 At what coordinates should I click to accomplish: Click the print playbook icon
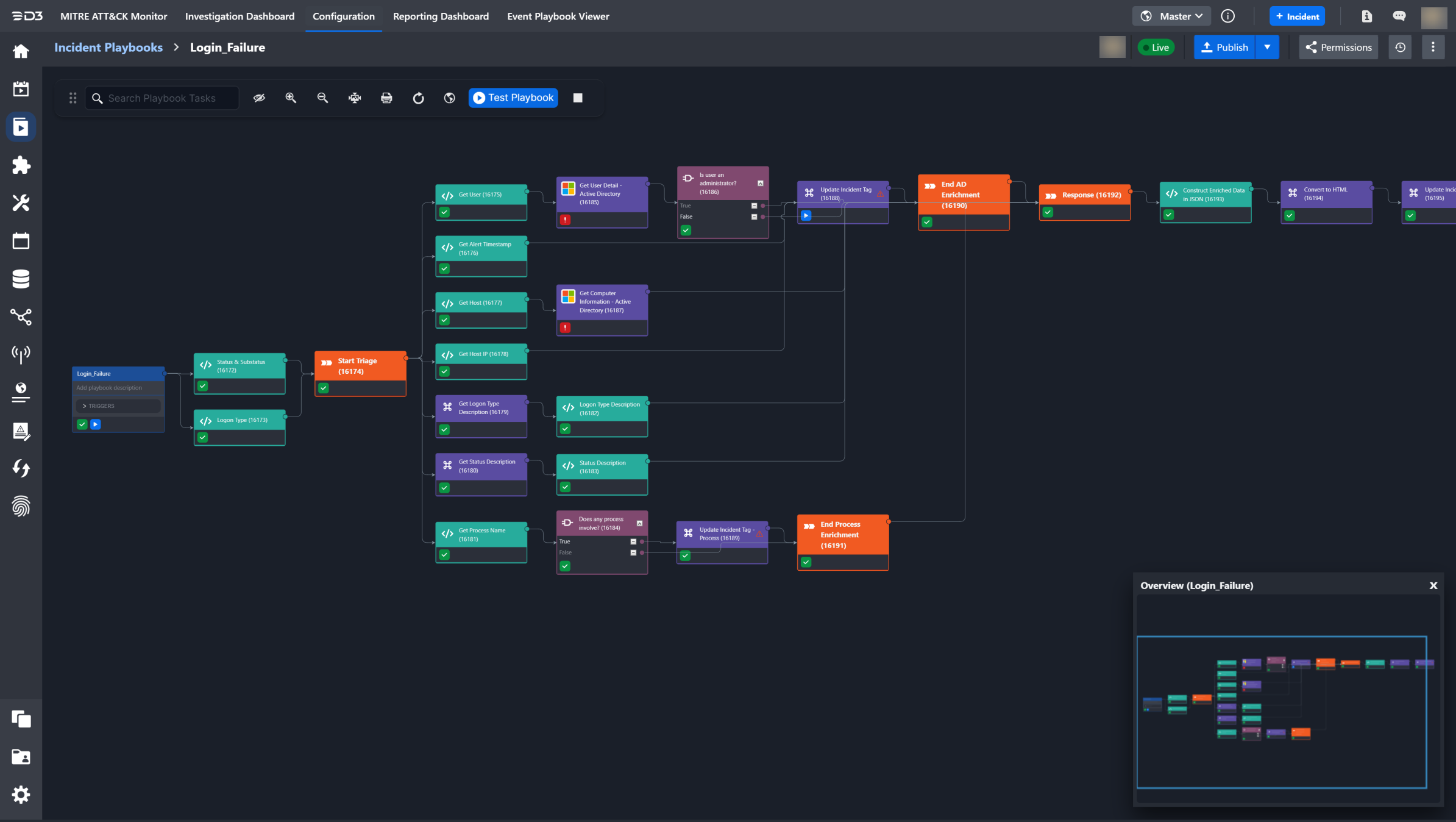386,98
